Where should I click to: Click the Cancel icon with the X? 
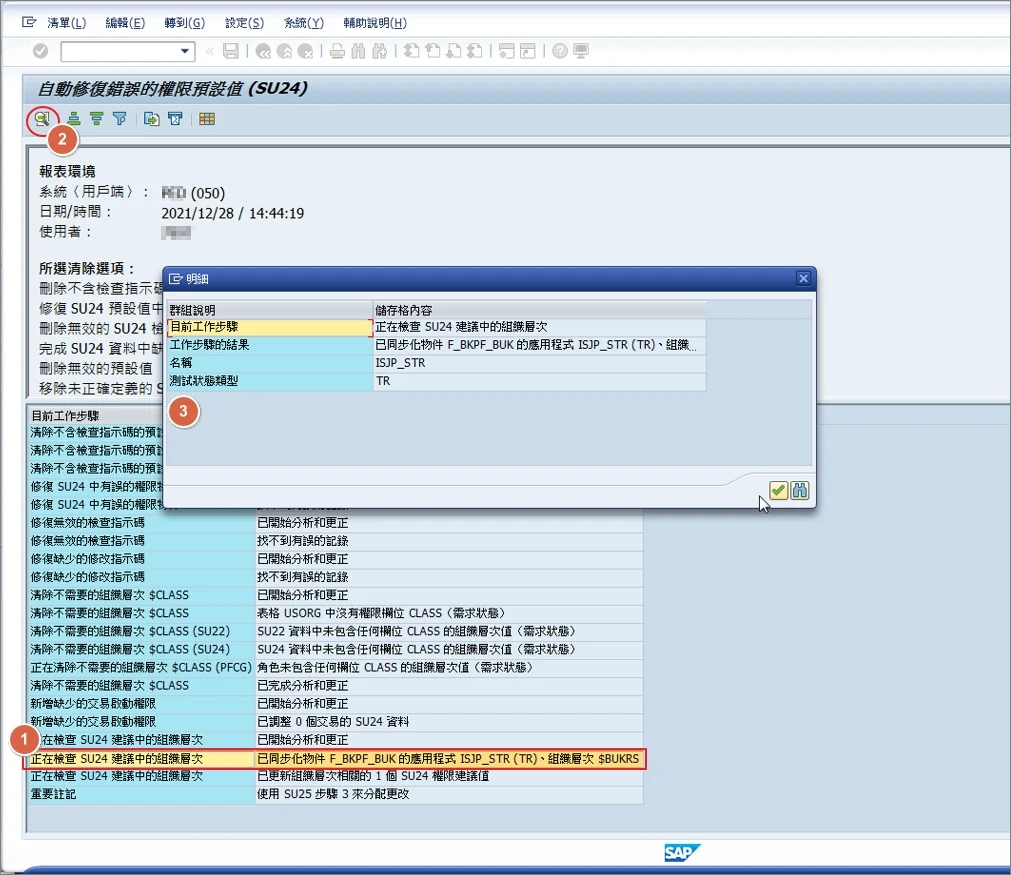(x=306, y=51)
